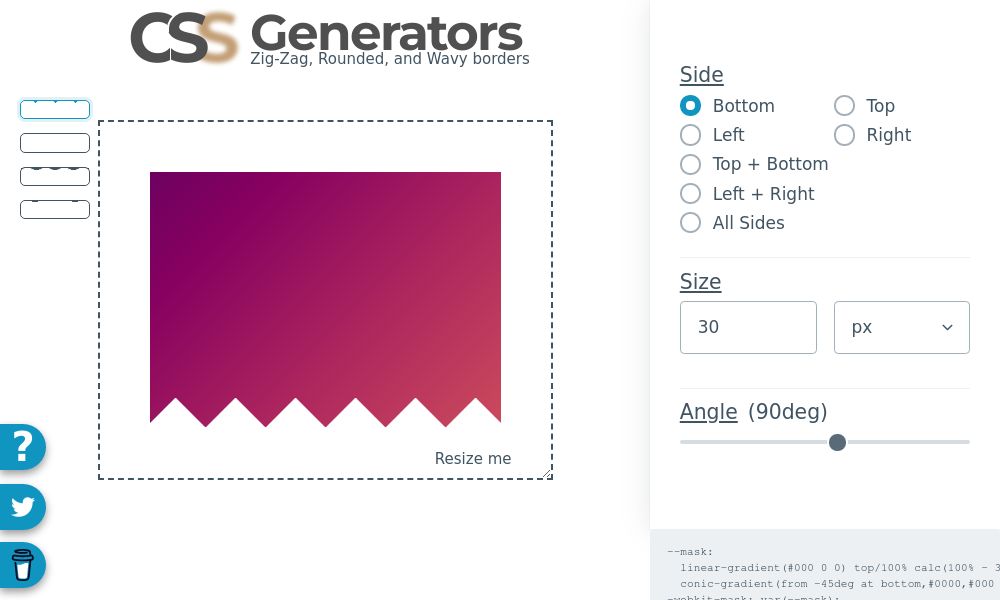Select the Top side radio button
This screenshot has width=1000, height=600.
click(x=845, y=106)
